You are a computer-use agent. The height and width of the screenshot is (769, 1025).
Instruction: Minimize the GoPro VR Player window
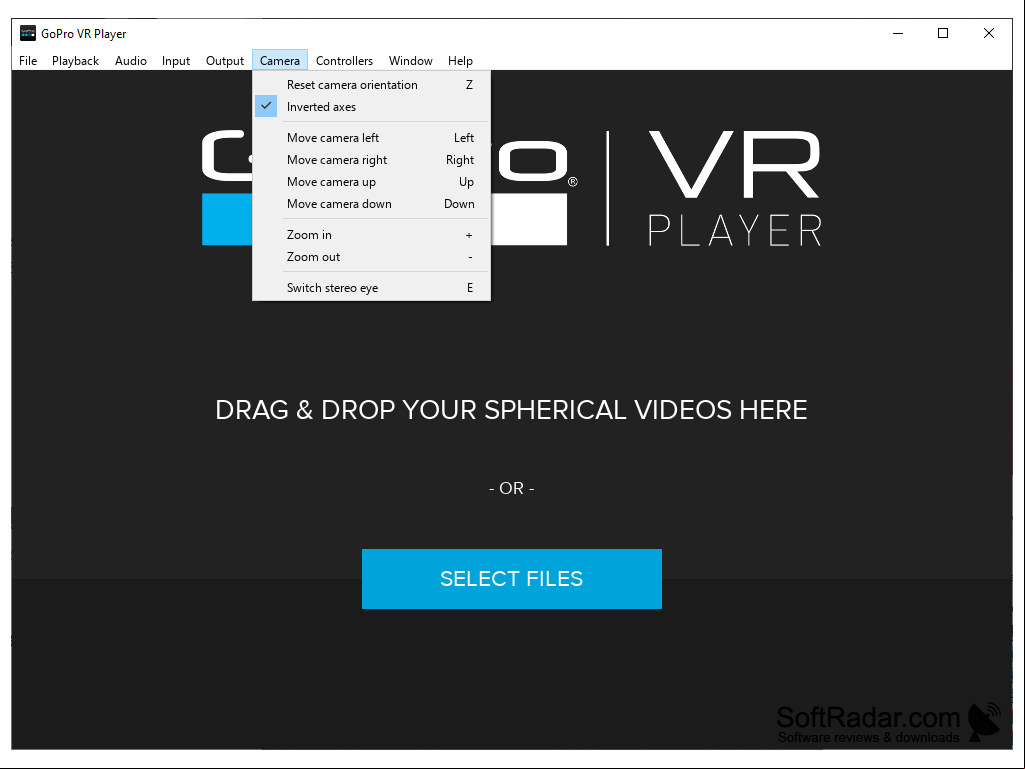click(x=898, y=33)
